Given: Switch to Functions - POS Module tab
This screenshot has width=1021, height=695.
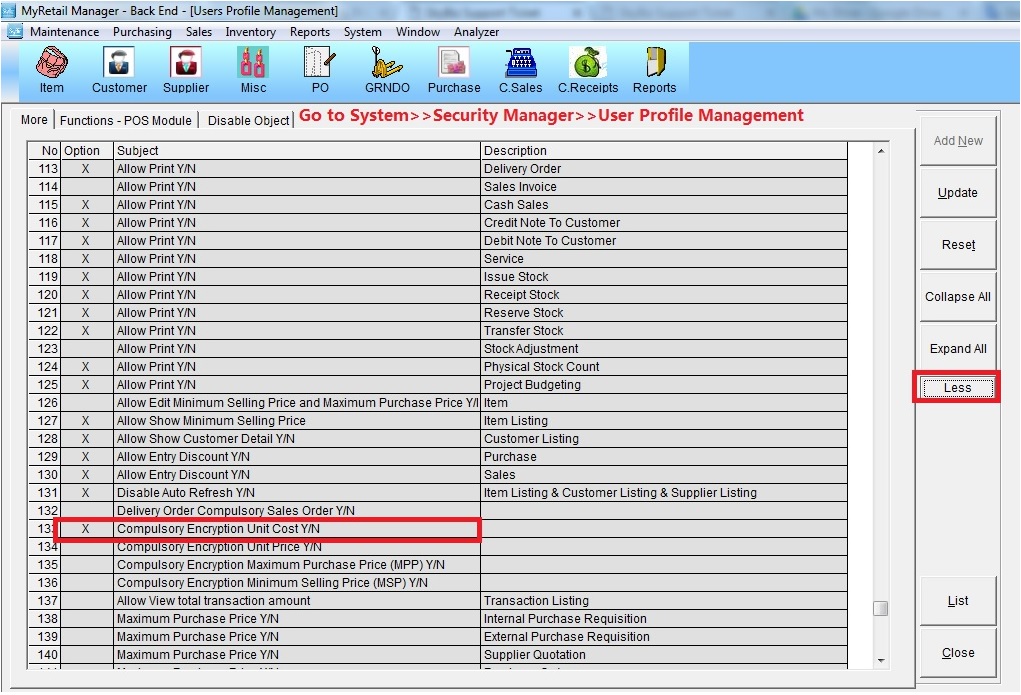Looking at the screenshot, I should click(x=126, y=120).
